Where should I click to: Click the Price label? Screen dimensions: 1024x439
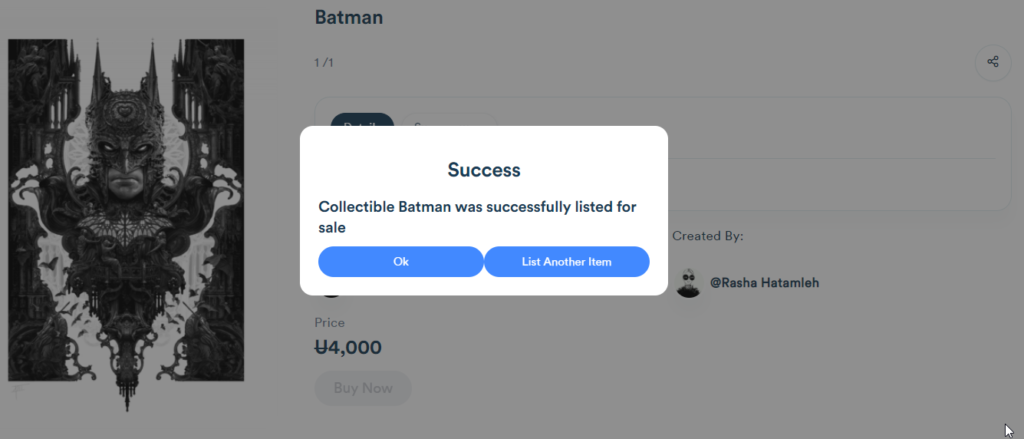pos(330,323)
